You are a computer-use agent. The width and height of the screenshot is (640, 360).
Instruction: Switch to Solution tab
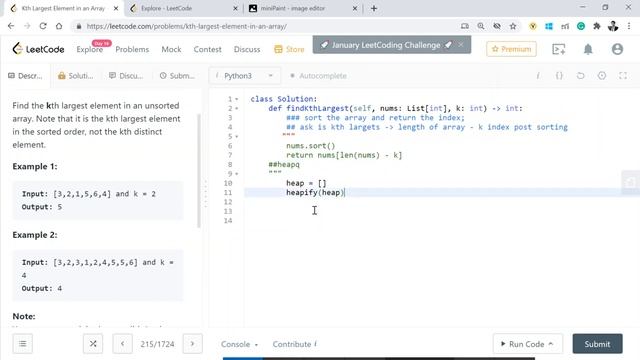click(76, 76)
